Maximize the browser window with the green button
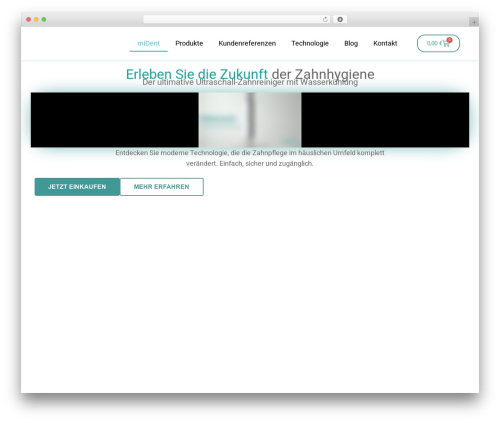 [x=44, y=20]
